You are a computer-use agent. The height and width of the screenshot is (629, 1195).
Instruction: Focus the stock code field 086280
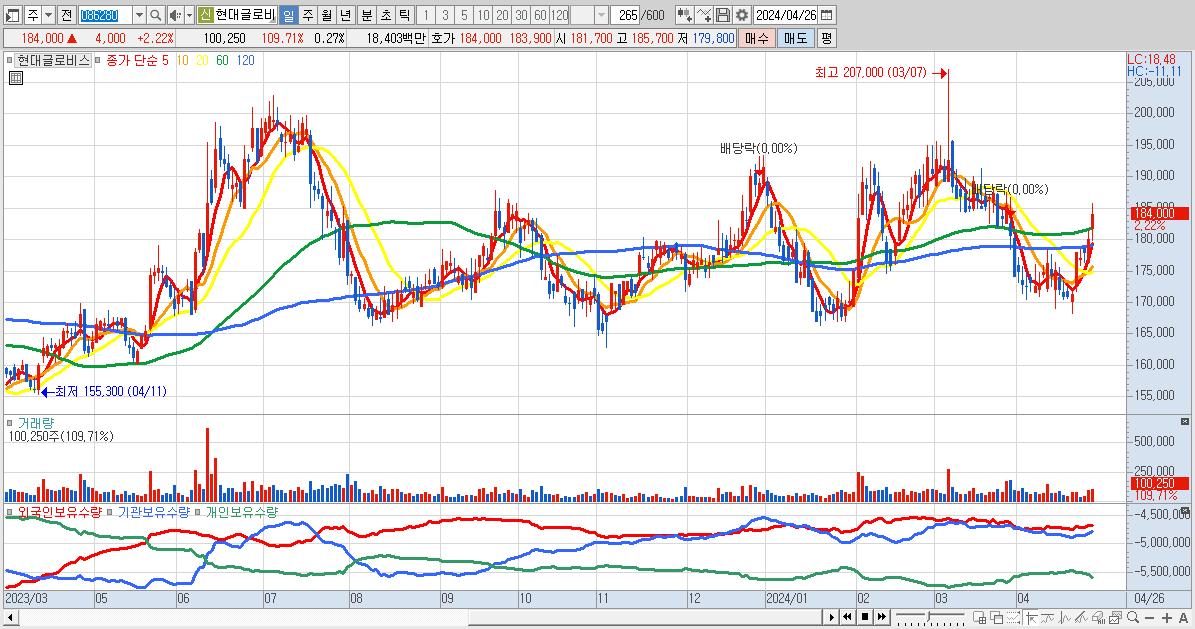point(105,15)
